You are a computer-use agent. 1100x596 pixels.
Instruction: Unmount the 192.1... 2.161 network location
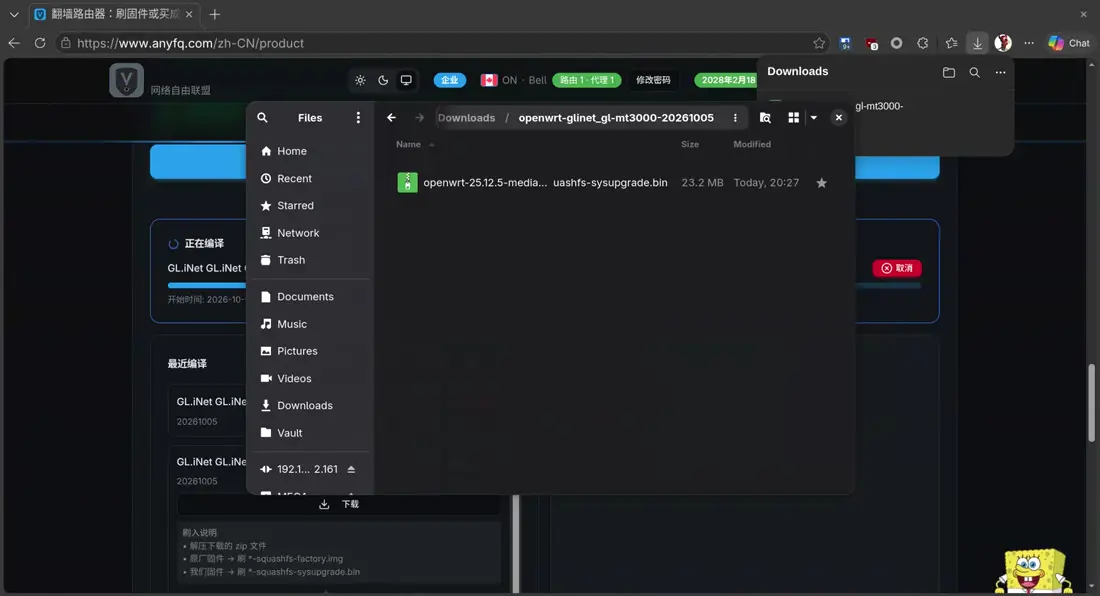point(351,469)
